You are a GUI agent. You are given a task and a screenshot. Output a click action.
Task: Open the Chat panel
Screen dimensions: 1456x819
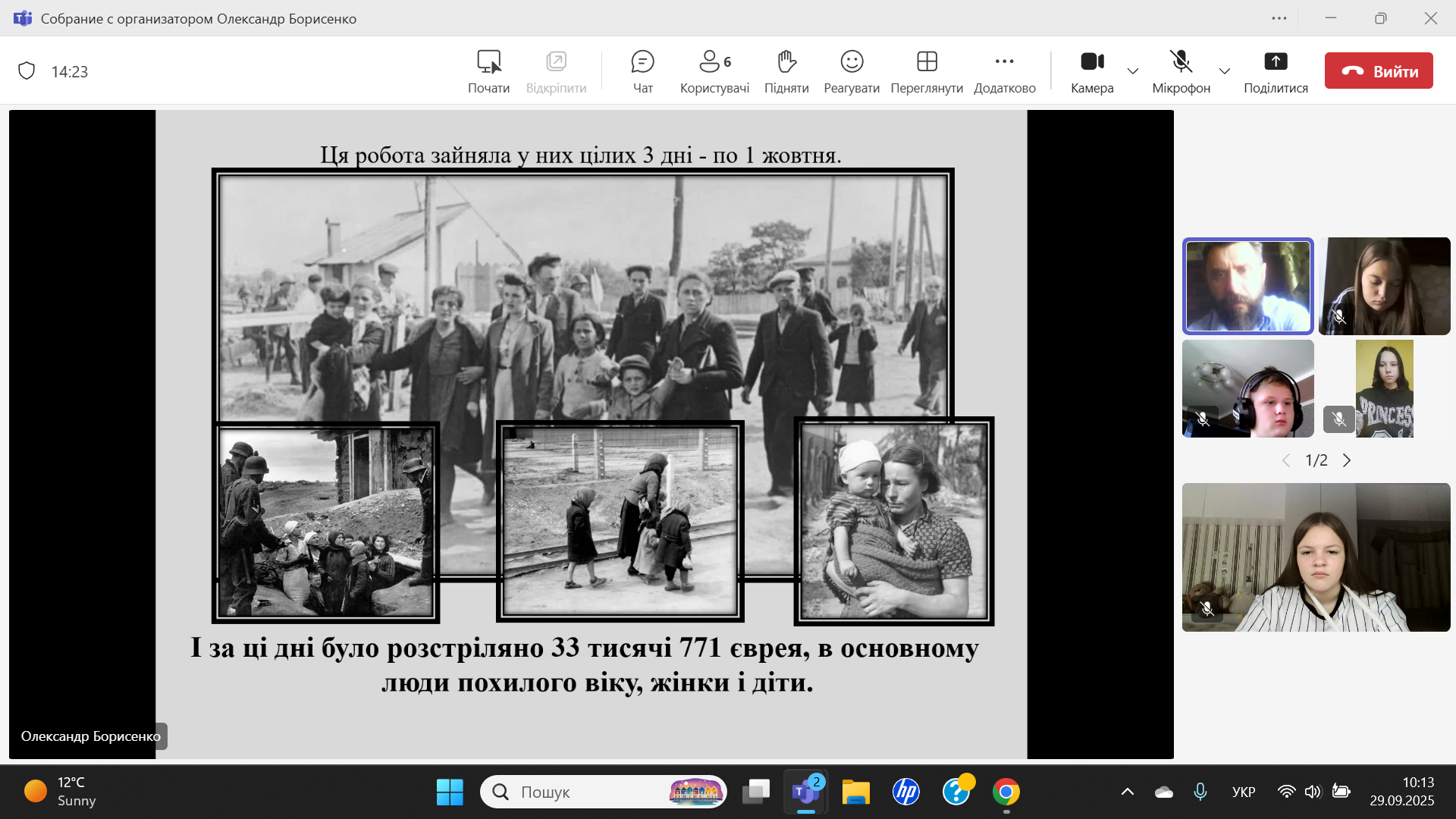click(x=642, y=71)
